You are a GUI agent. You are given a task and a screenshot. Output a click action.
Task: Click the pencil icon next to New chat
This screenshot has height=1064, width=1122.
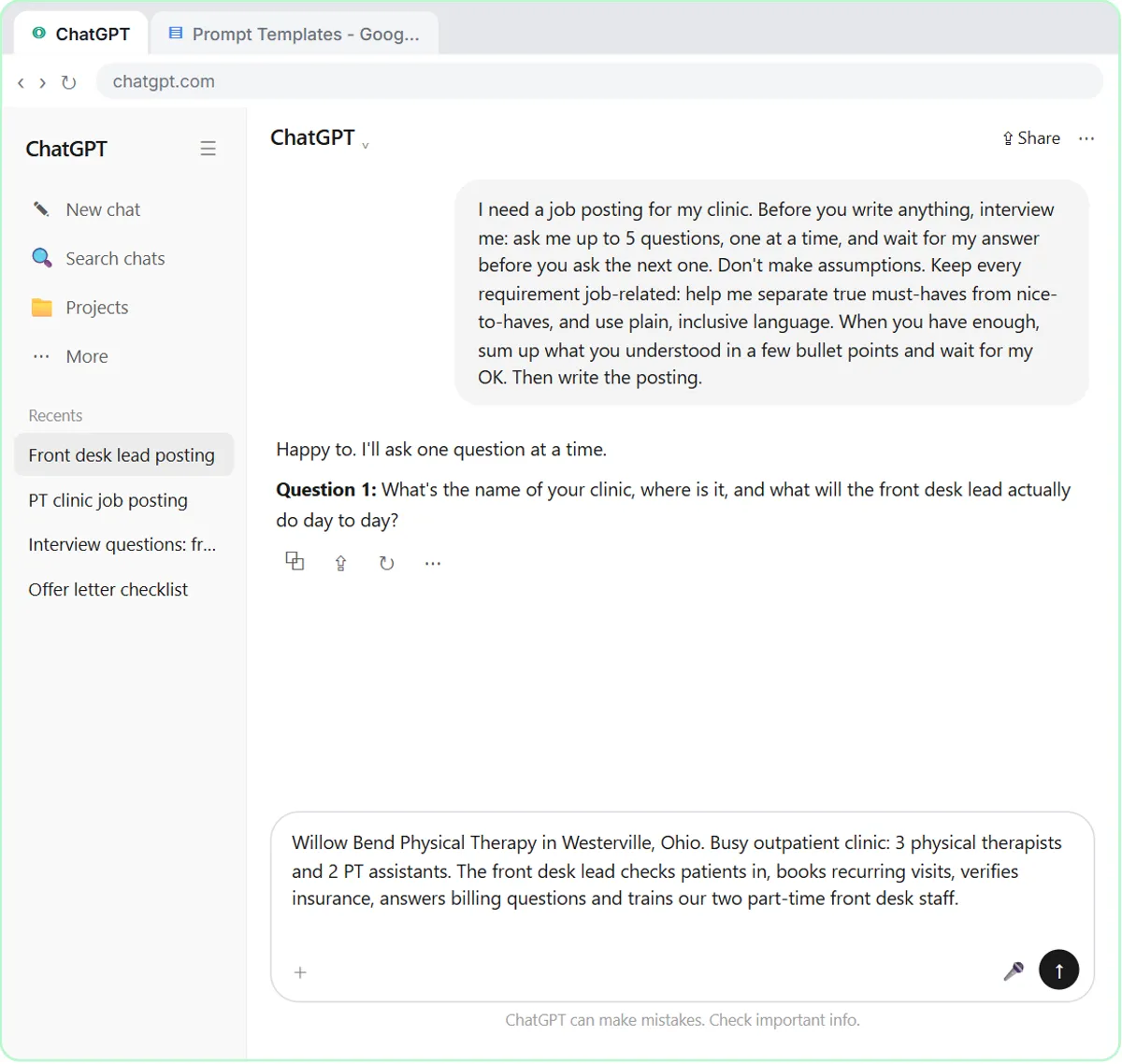pyautogui.click(x=41, y=209)
